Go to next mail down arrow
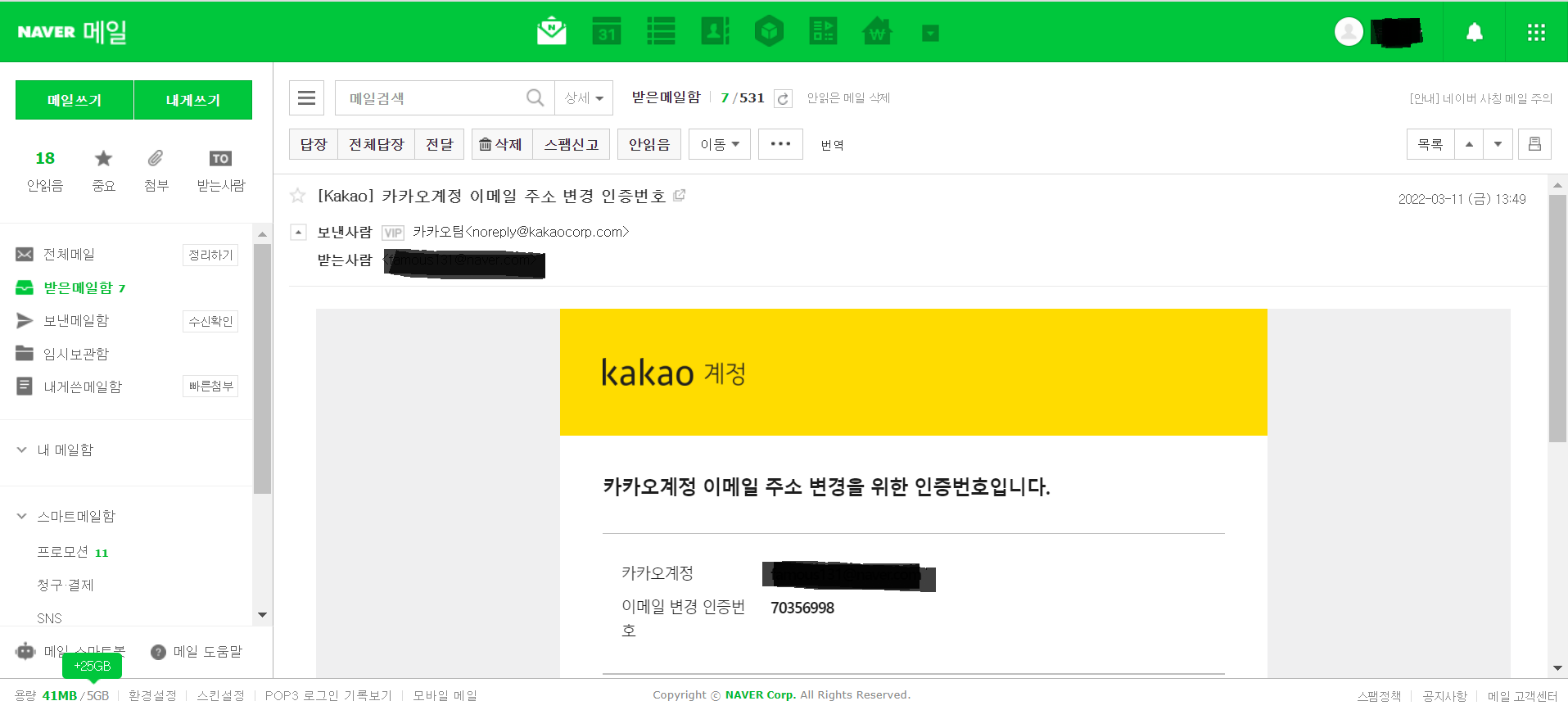This screenshot has width=1568, height=710. click(1498, 144)
